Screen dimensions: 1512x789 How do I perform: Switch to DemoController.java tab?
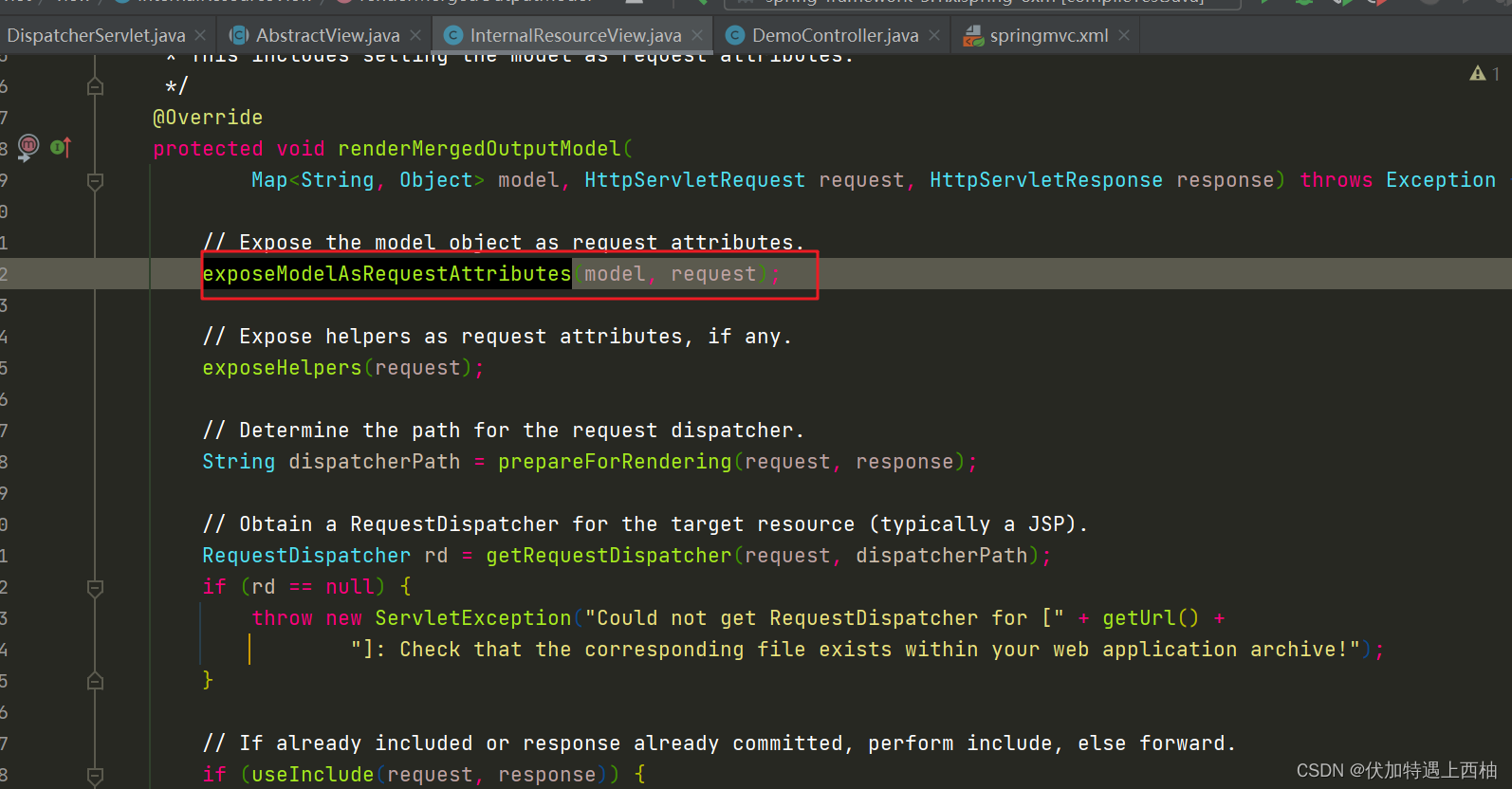(835, 36)
